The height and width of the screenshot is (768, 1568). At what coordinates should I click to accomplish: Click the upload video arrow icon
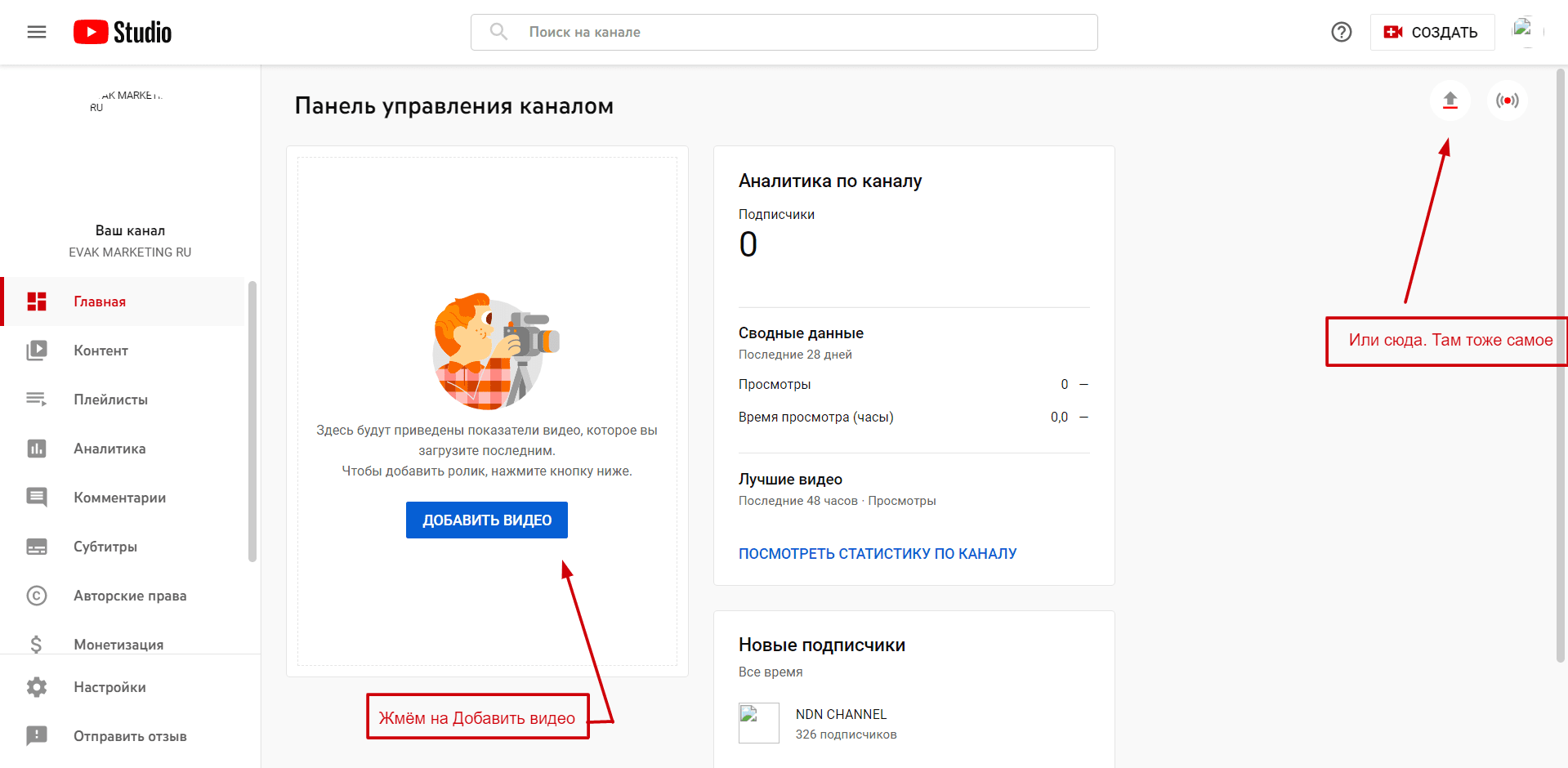(1450, 100)
